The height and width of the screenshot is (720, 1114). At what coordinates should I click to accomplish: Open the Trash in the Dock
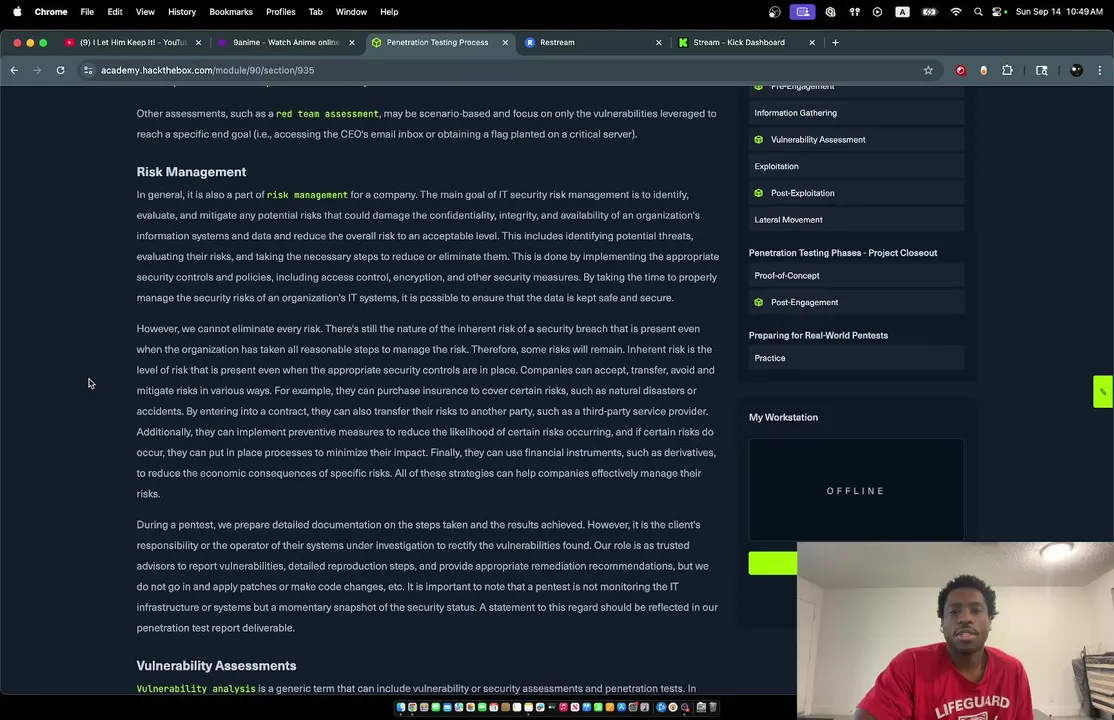[713, 707]
